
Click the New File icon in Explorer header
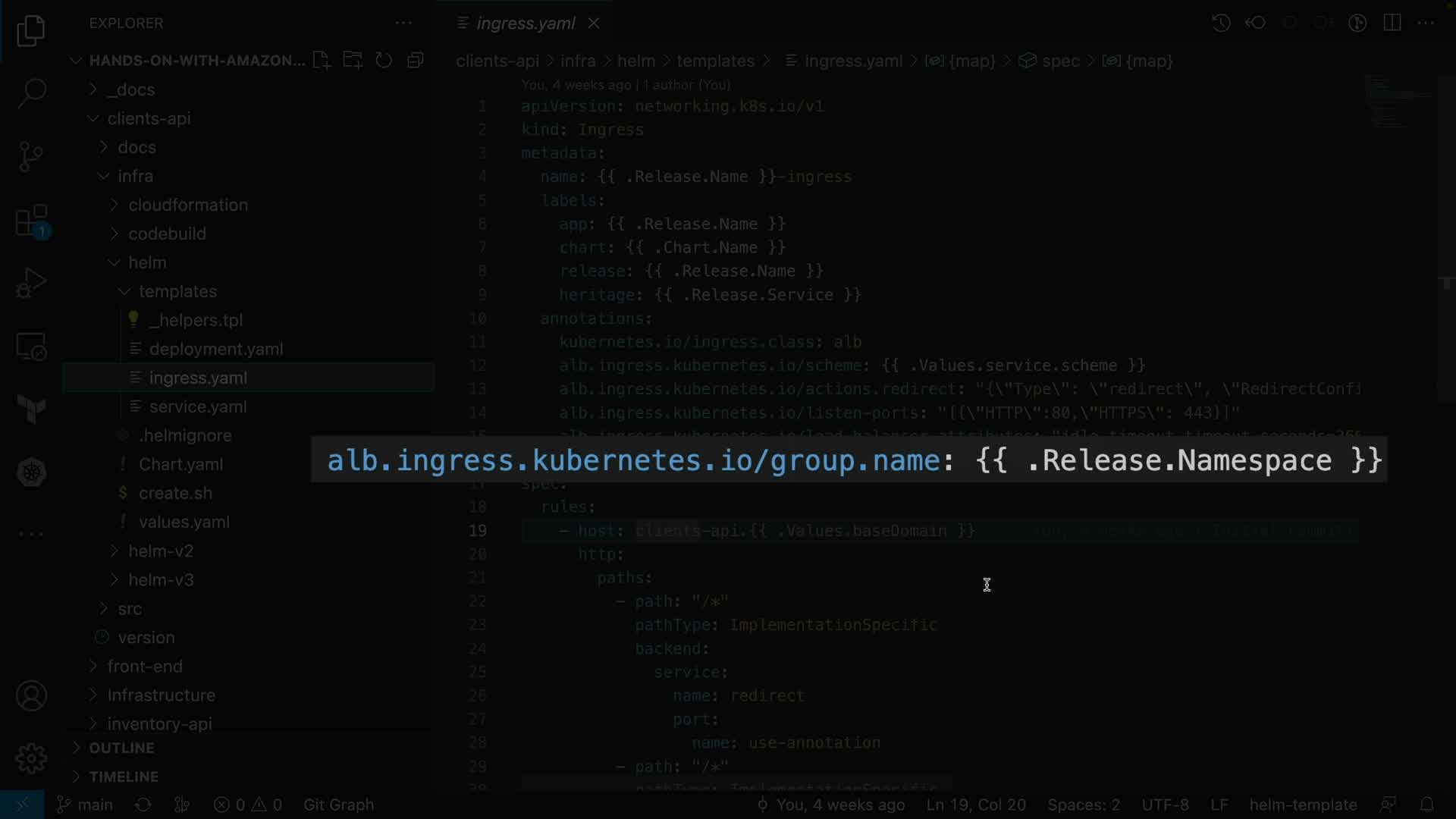point(322,61)
